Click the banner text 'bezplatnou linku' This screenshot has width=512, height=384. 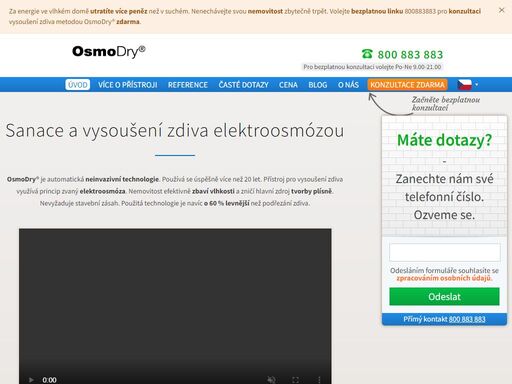point(377,11)
